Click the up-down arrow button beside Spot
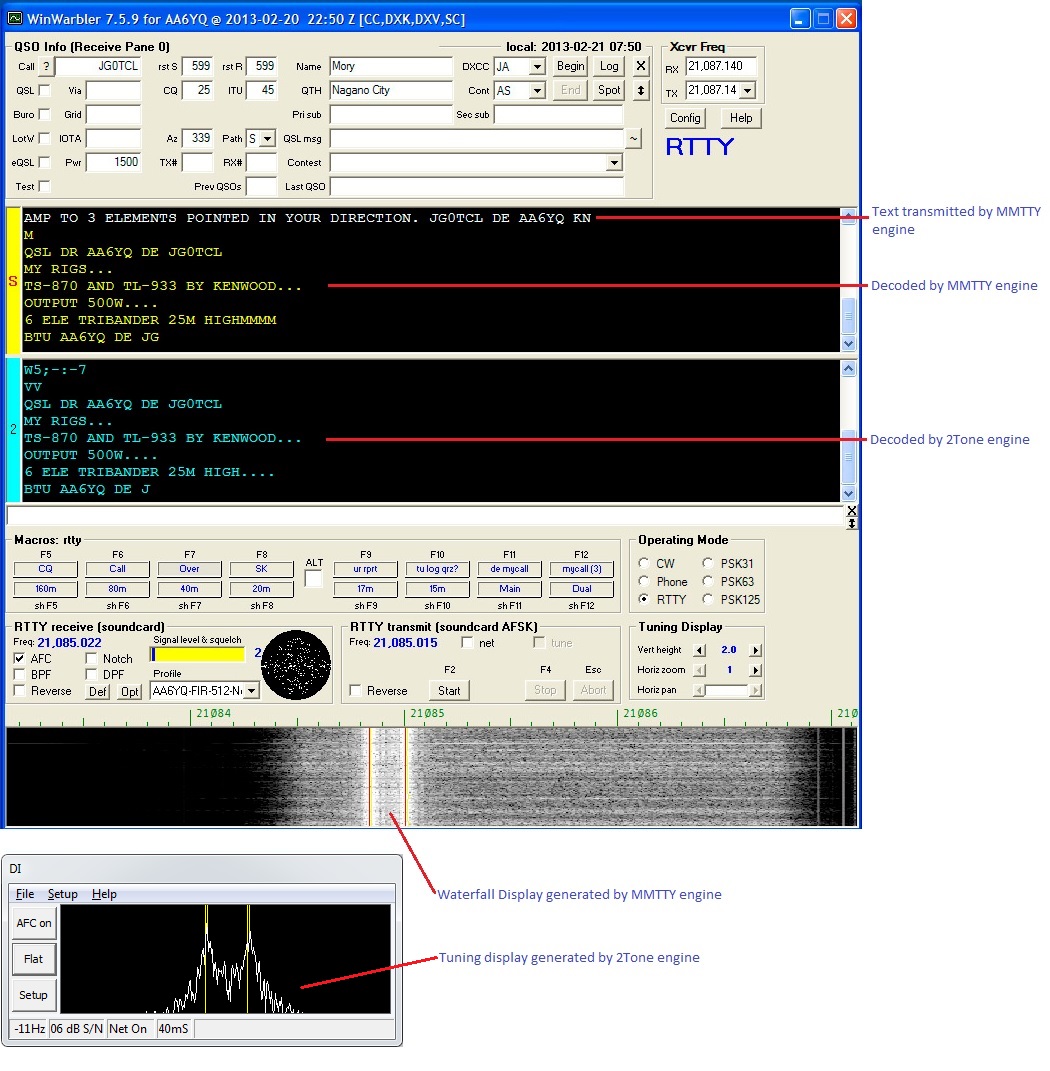Image resolution: width=1050 pixels, height=1071 pixels. pos(640,90)
